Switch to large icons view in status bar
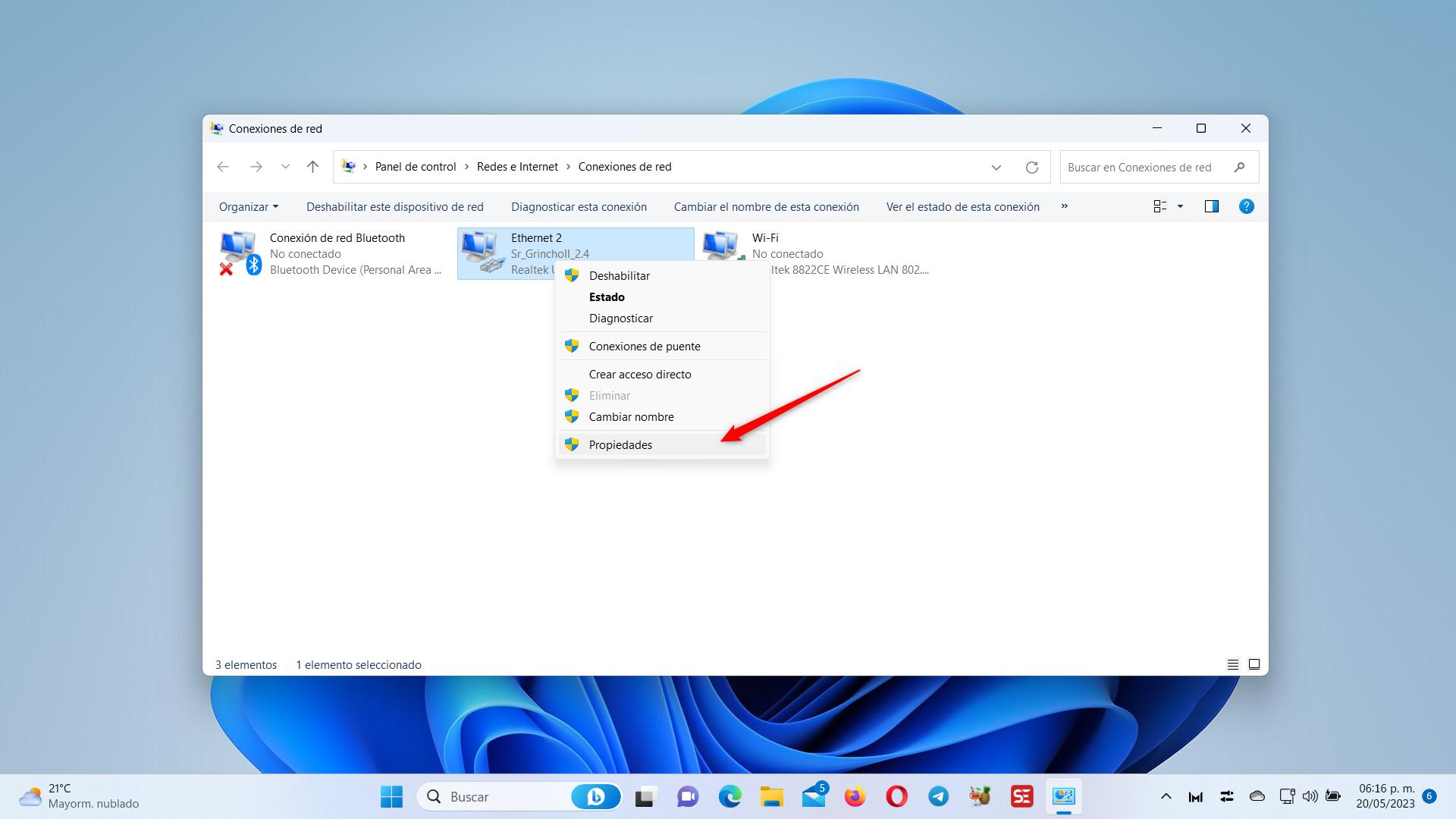Viewport: 1456px width, 819px height. click(1254, 664)
